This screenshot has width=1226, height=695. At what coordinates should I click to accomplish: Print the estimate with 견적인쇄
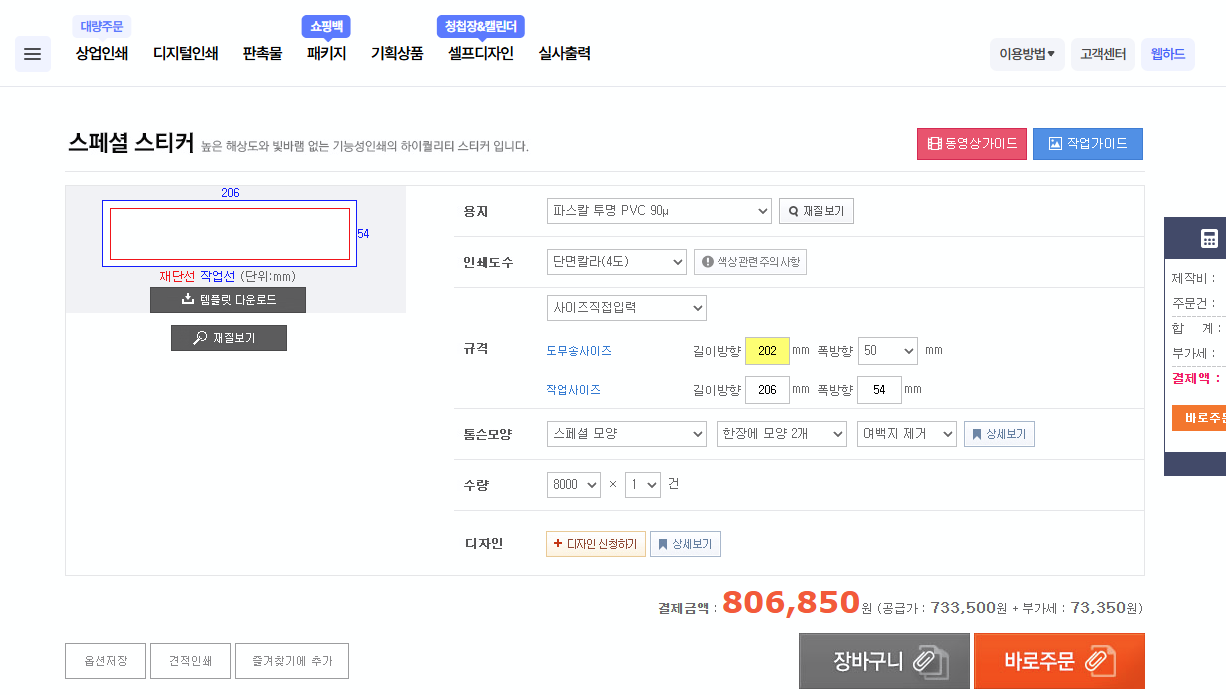[x=191, y=661]
